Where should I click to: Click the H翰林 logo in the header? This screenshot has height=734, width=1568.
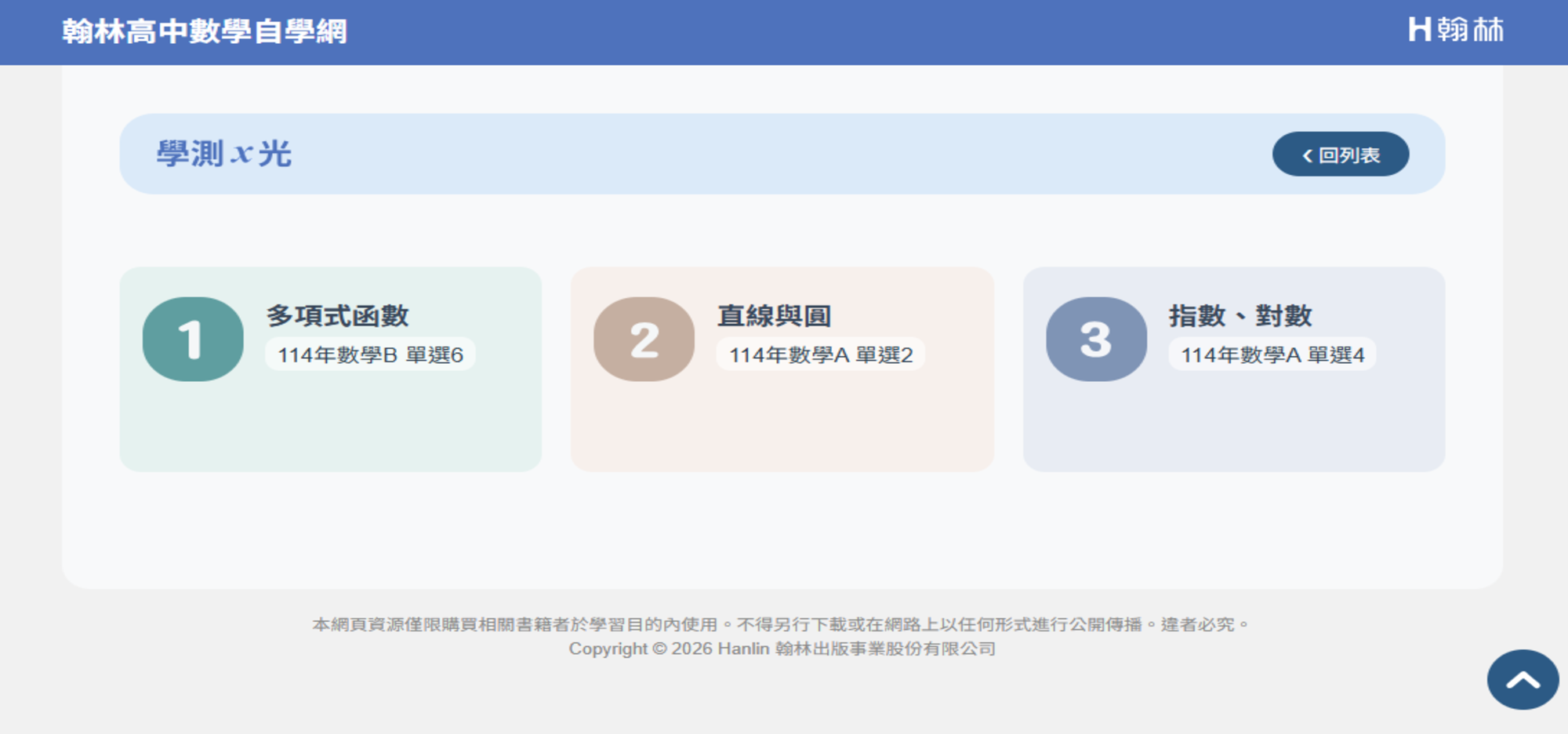point(1455,31)
